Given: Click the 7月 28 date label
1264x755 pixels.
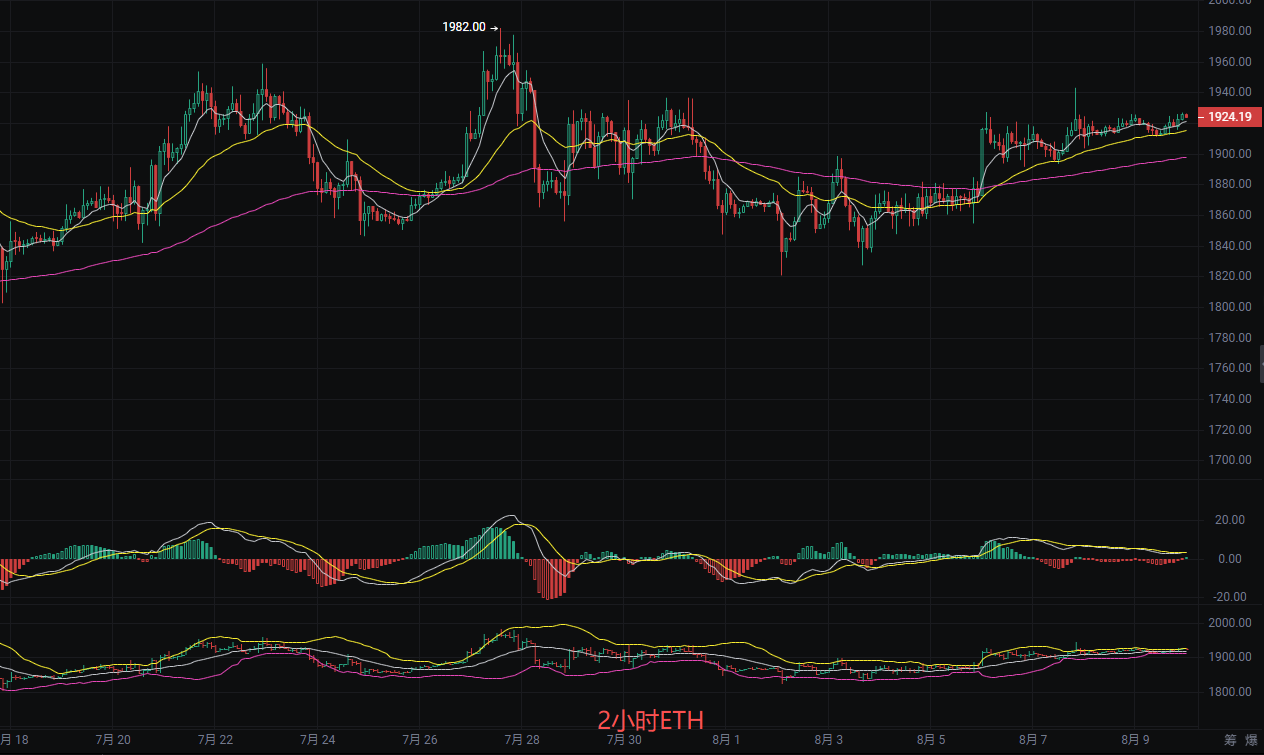Looking at the screenshot, I should (522, 740).
